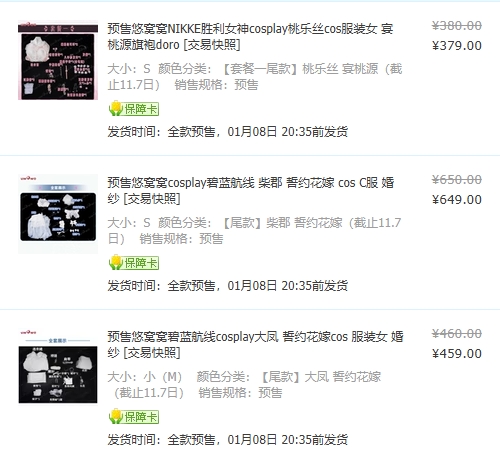Click the 大凤 order's 发货时间 shipping line
This screenshot has height=458, width=500.
pyautogui.click(x=228, y=440)
